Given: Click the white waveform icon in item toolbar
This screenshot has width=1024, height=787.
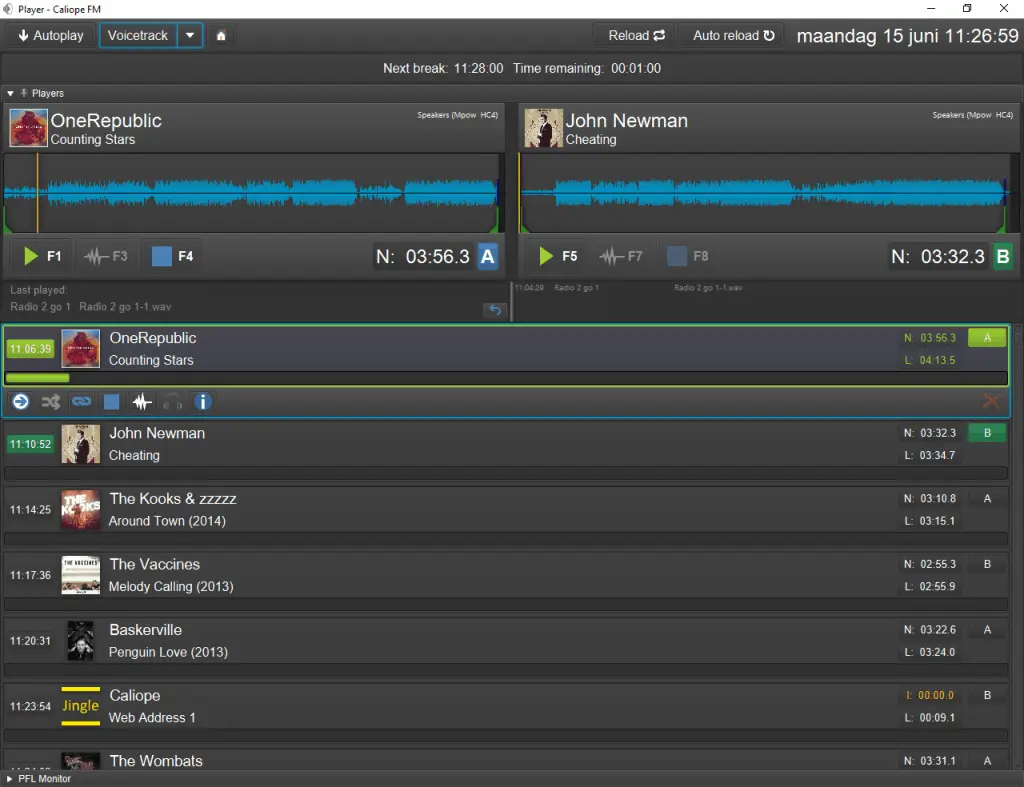Looking at the screenshot, I should coord(142,402).
